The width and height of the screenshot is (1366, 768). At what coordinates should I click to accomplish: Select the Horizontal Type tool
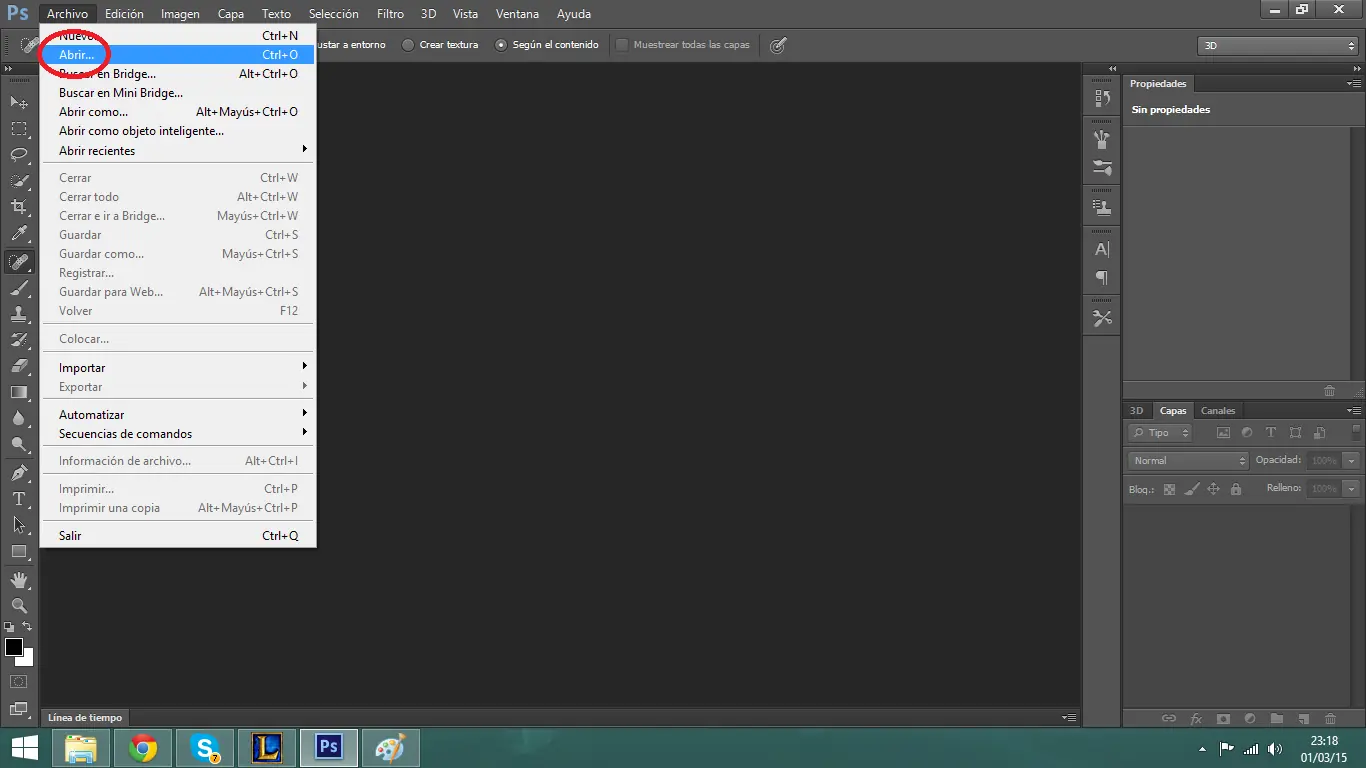[19, 498]
